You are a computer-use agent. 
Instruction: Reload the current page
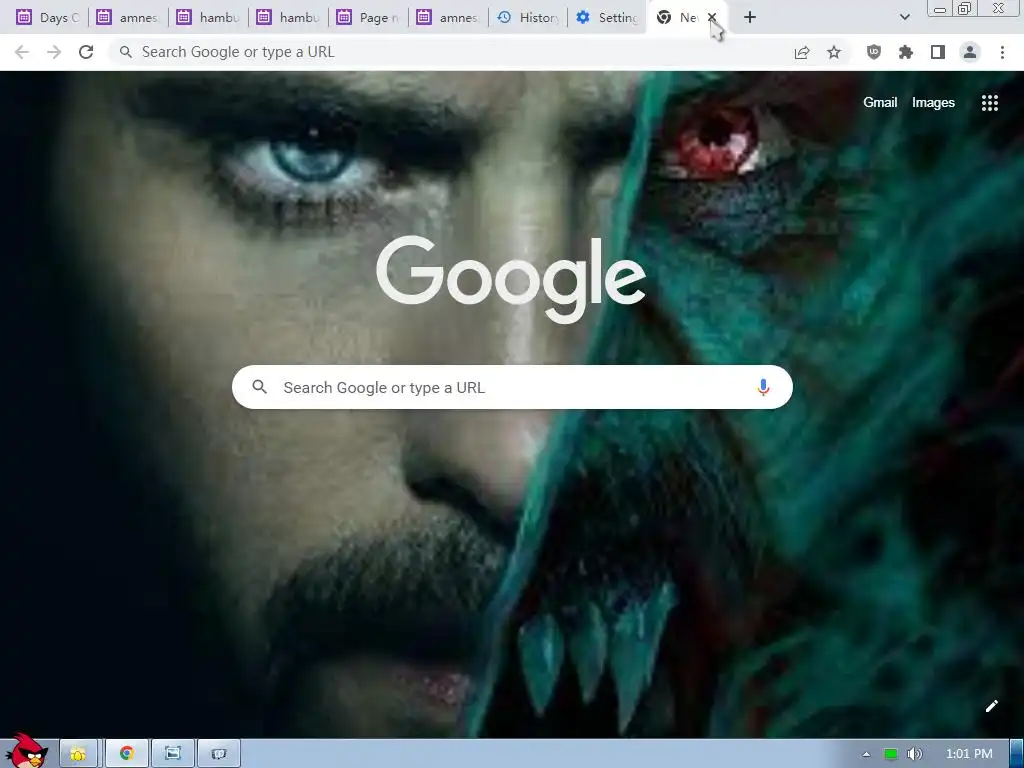86,52
